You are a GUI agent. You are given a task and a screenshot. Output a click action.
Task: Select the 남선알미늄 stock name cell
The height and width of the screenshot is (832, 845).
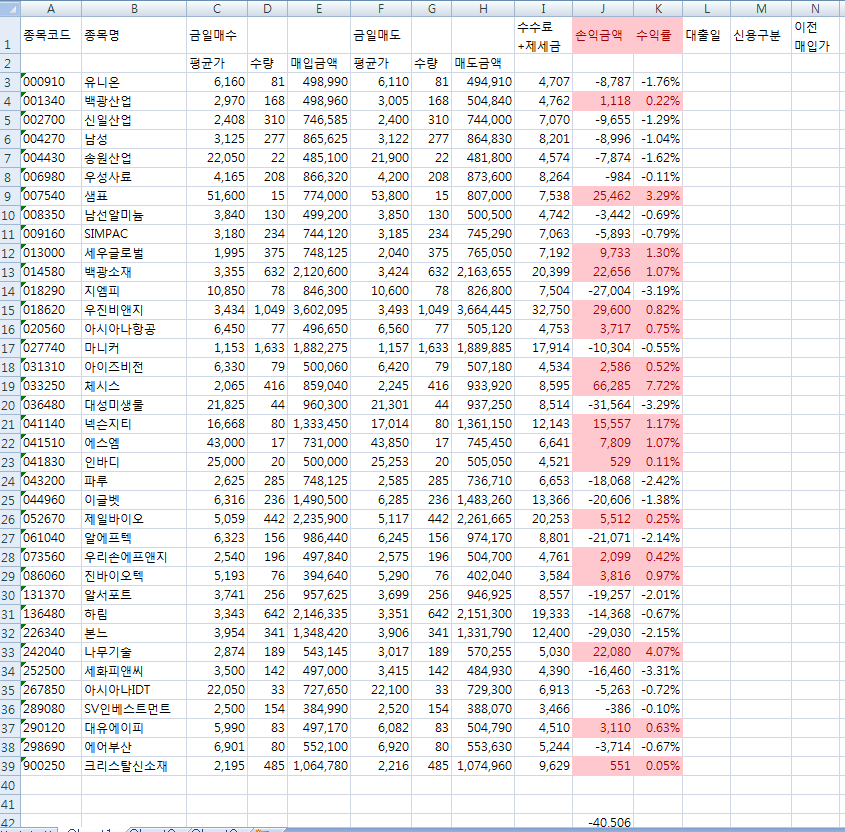[x=134, y=215]
